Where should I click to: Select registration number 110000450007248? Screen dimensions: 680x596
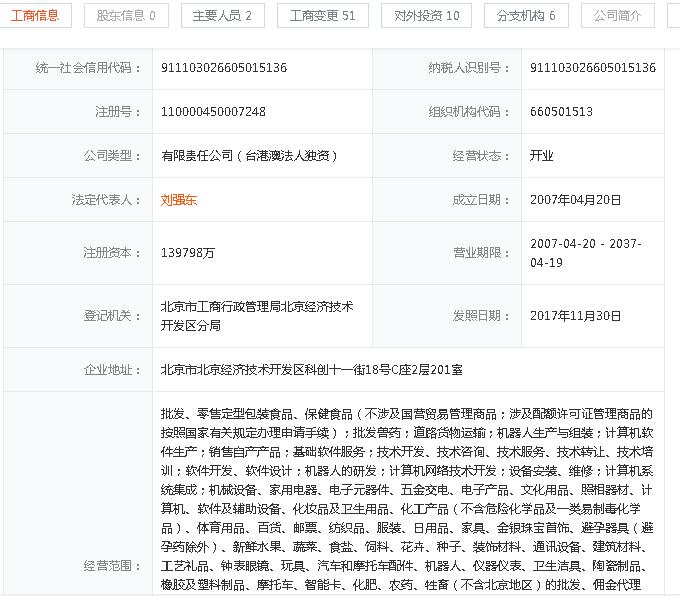[213, 112]
